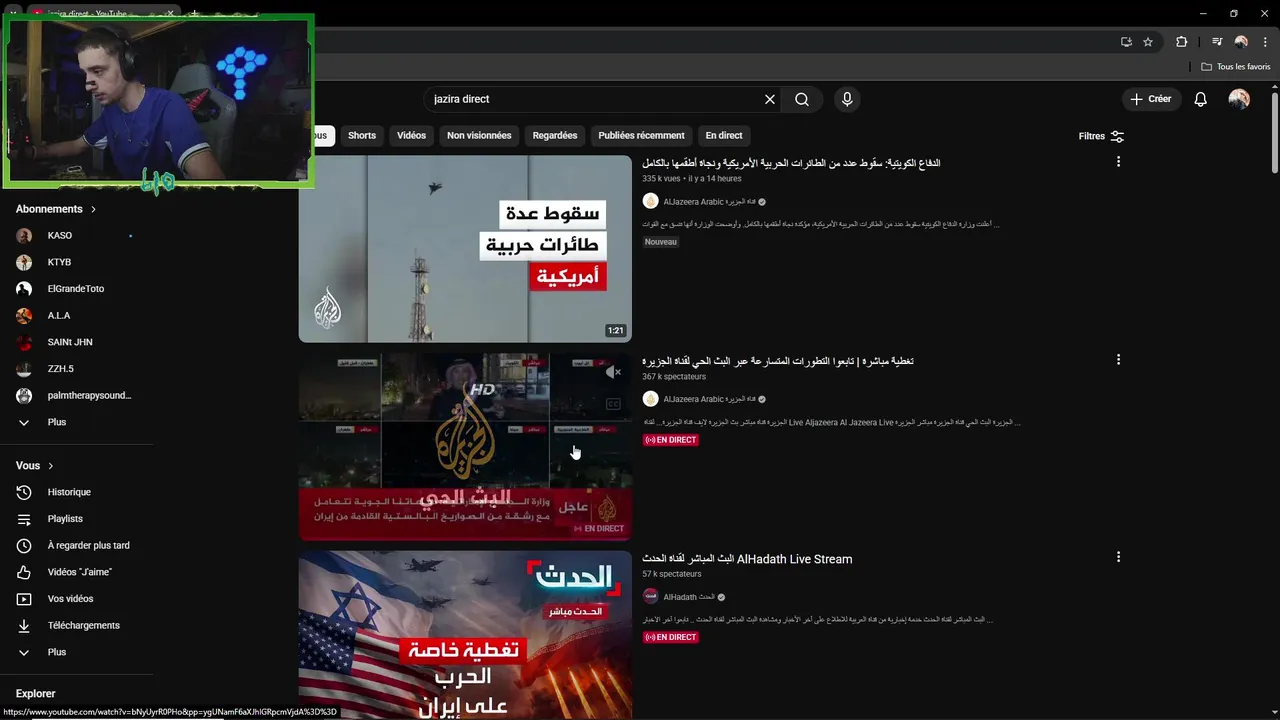Open options menu for AlHadath Live Stream
Image resolution: width=1280 pixels, height=720 pixels.
coord(1118,557)
